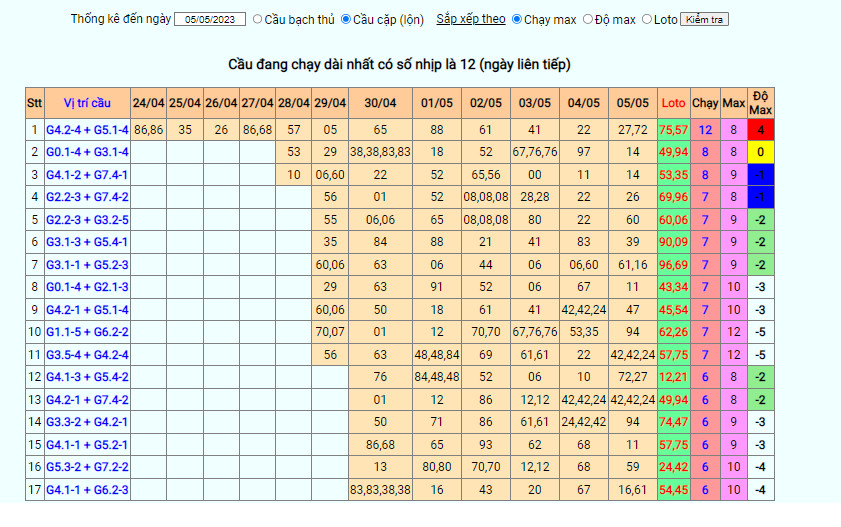Click the 'Vị trí cầu' column header
The width and height of the screenshot is (841, 527).
click(x=88, y=102)
